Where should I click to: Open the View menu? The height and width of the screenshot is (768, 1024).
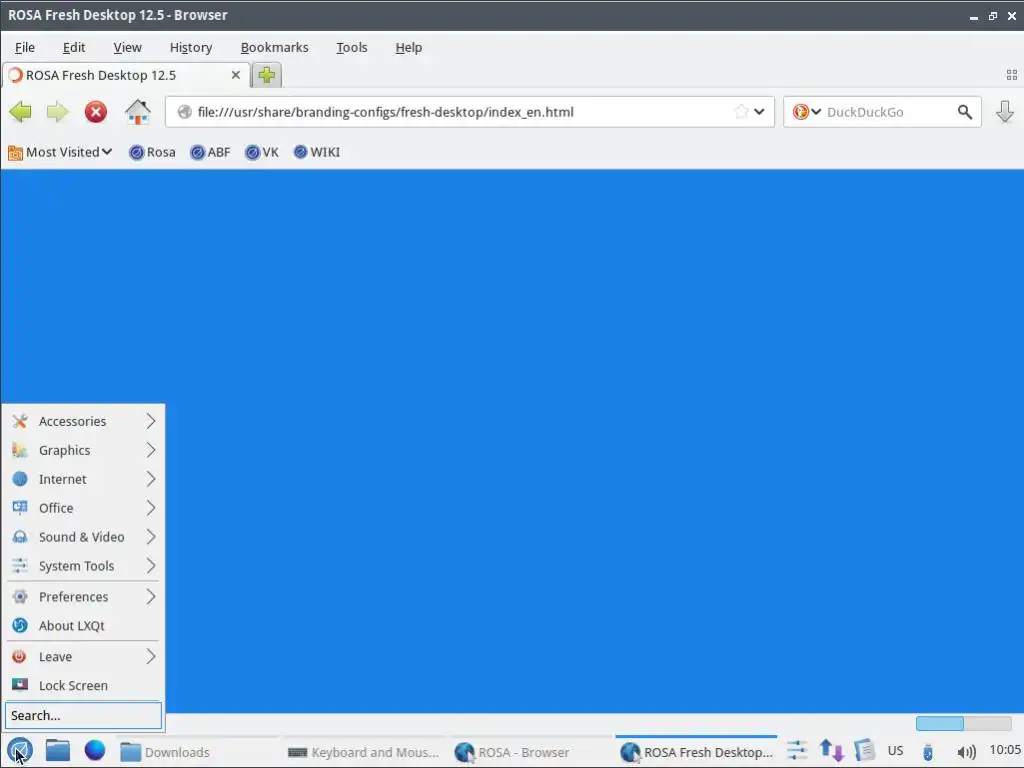(127, 48)
